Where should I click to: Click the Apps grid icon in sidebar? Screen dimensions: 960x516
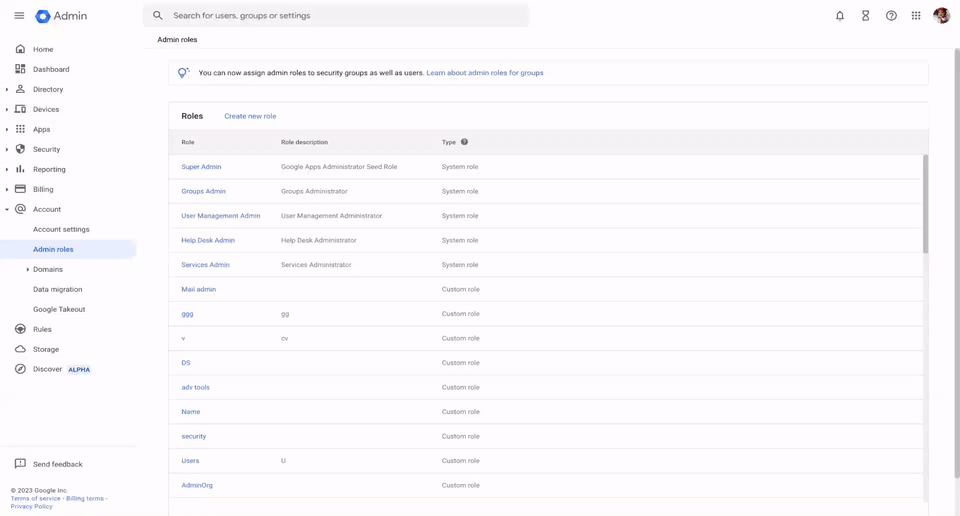pyautogui.click(x=20, y=129)
